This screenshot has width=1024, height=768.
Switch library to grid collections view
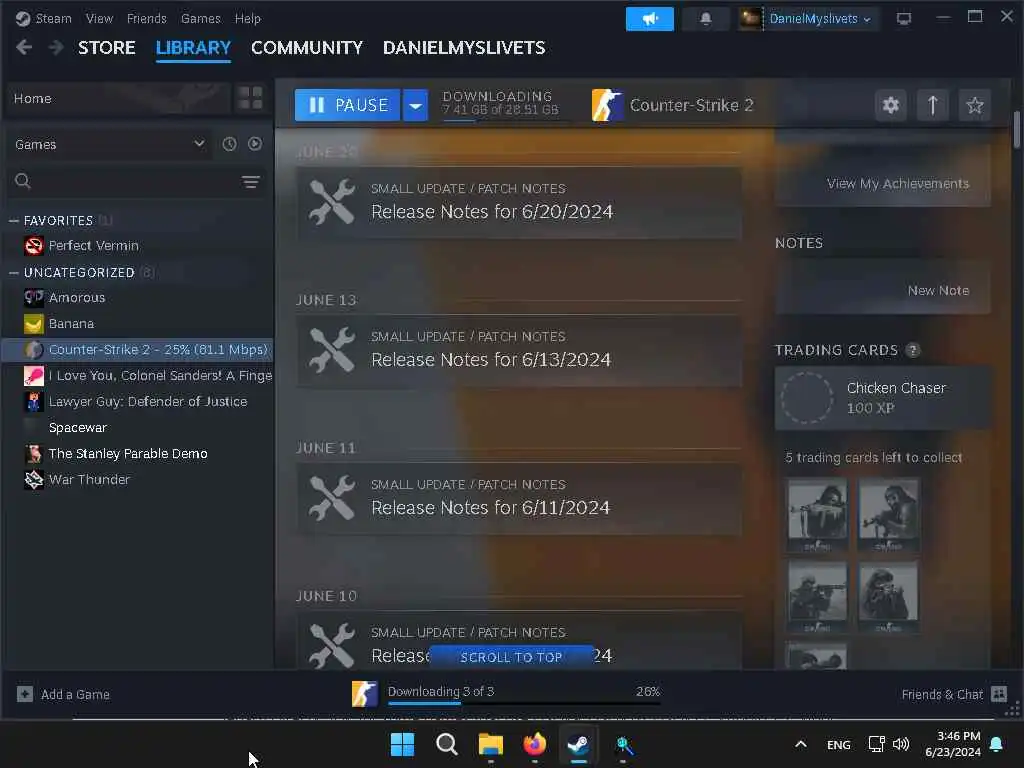point(250,98)
